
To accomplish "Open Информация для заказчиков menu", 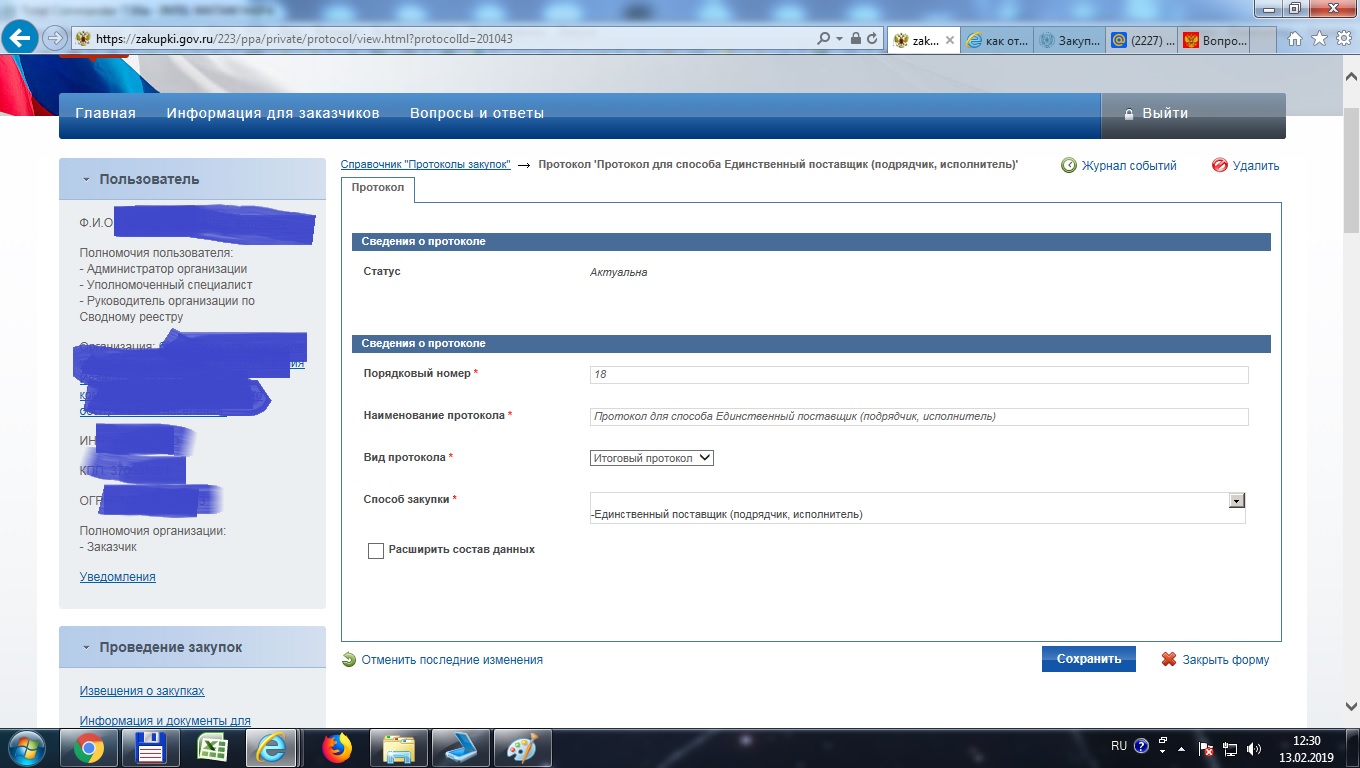I will point(272,114).
